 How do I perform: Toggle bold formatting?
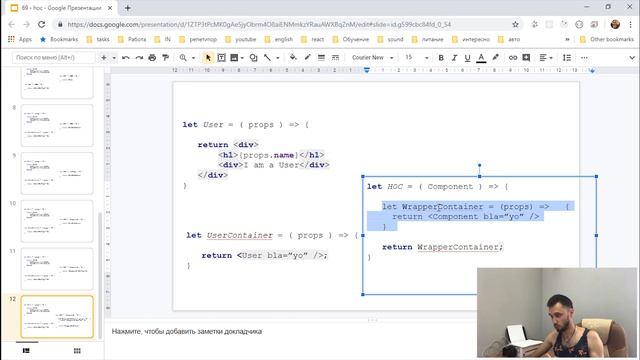point(441,58)
